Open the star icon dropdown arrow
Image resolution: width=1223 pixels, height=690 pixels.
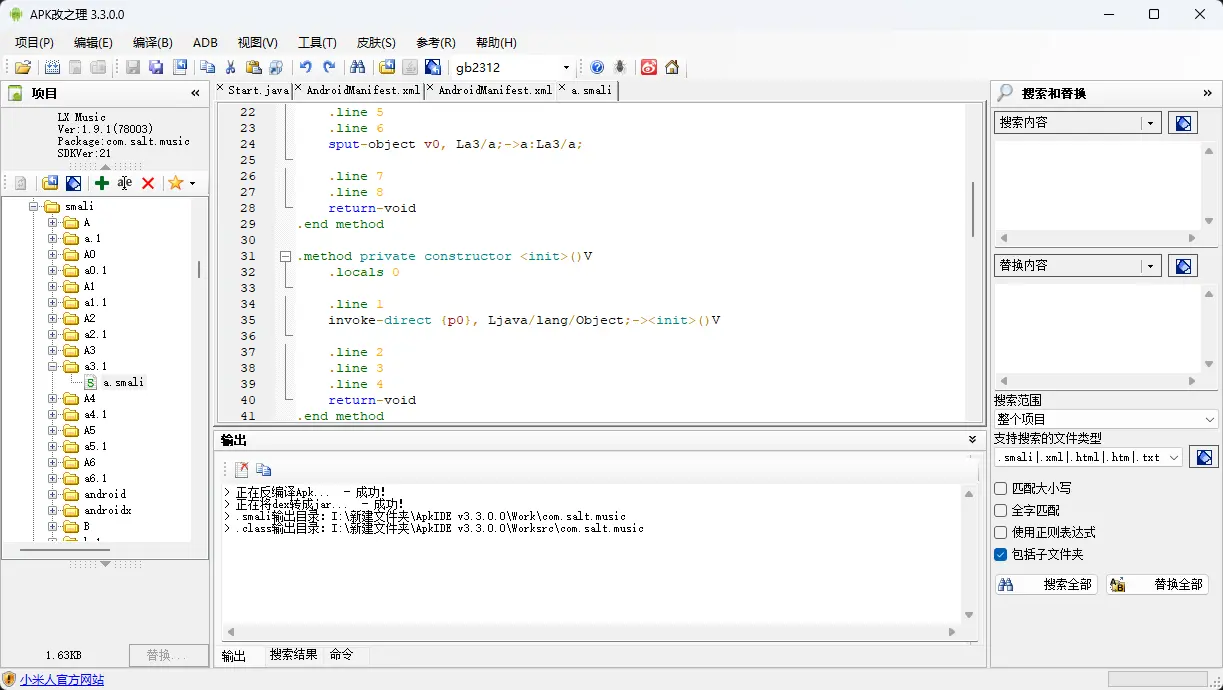click(193, 184)
